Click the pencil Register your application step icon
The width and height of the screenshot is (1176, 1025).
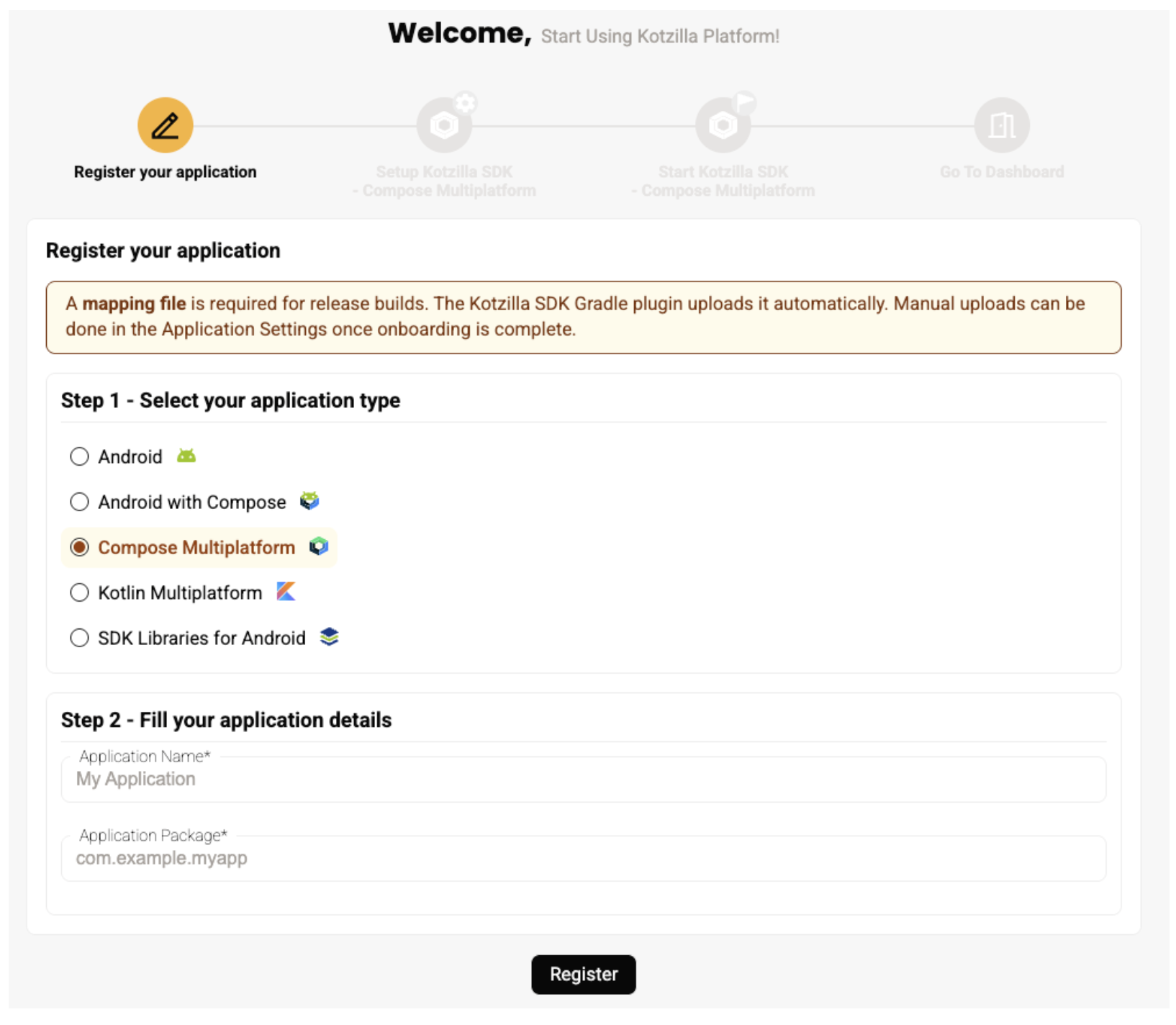(165, 125)
